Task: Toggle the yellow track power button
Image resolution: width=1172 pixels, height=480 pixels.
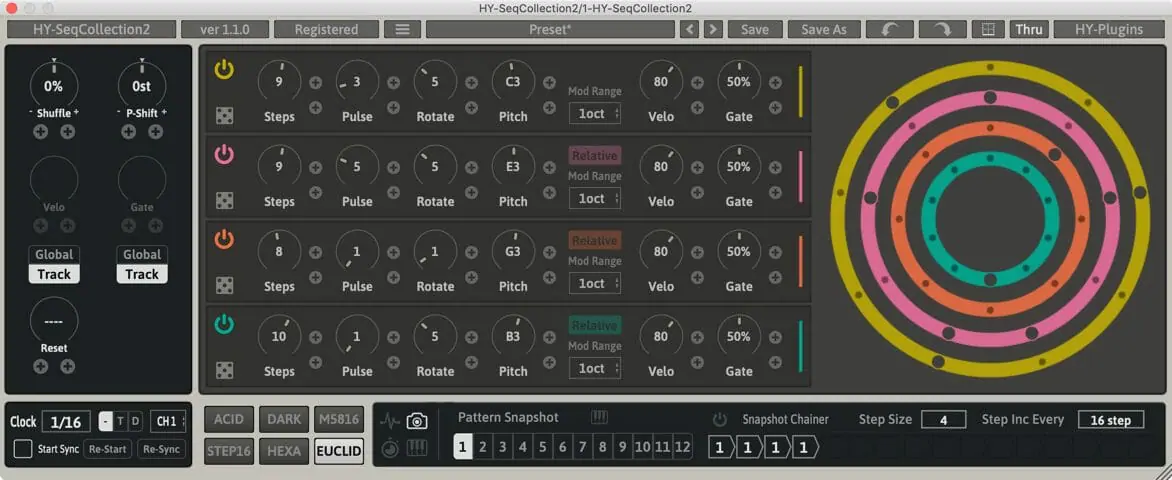Action: [224, 69]
